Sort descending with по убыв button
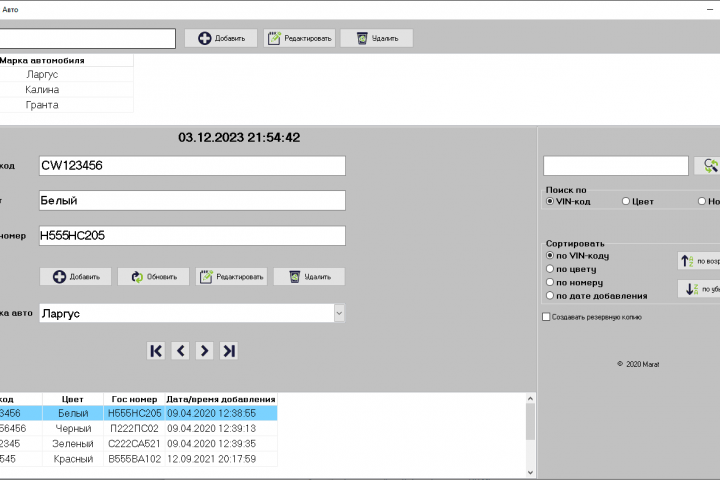The width and height of the screenshot is (720, 480). pyautogui.click(x=699, y=289)
